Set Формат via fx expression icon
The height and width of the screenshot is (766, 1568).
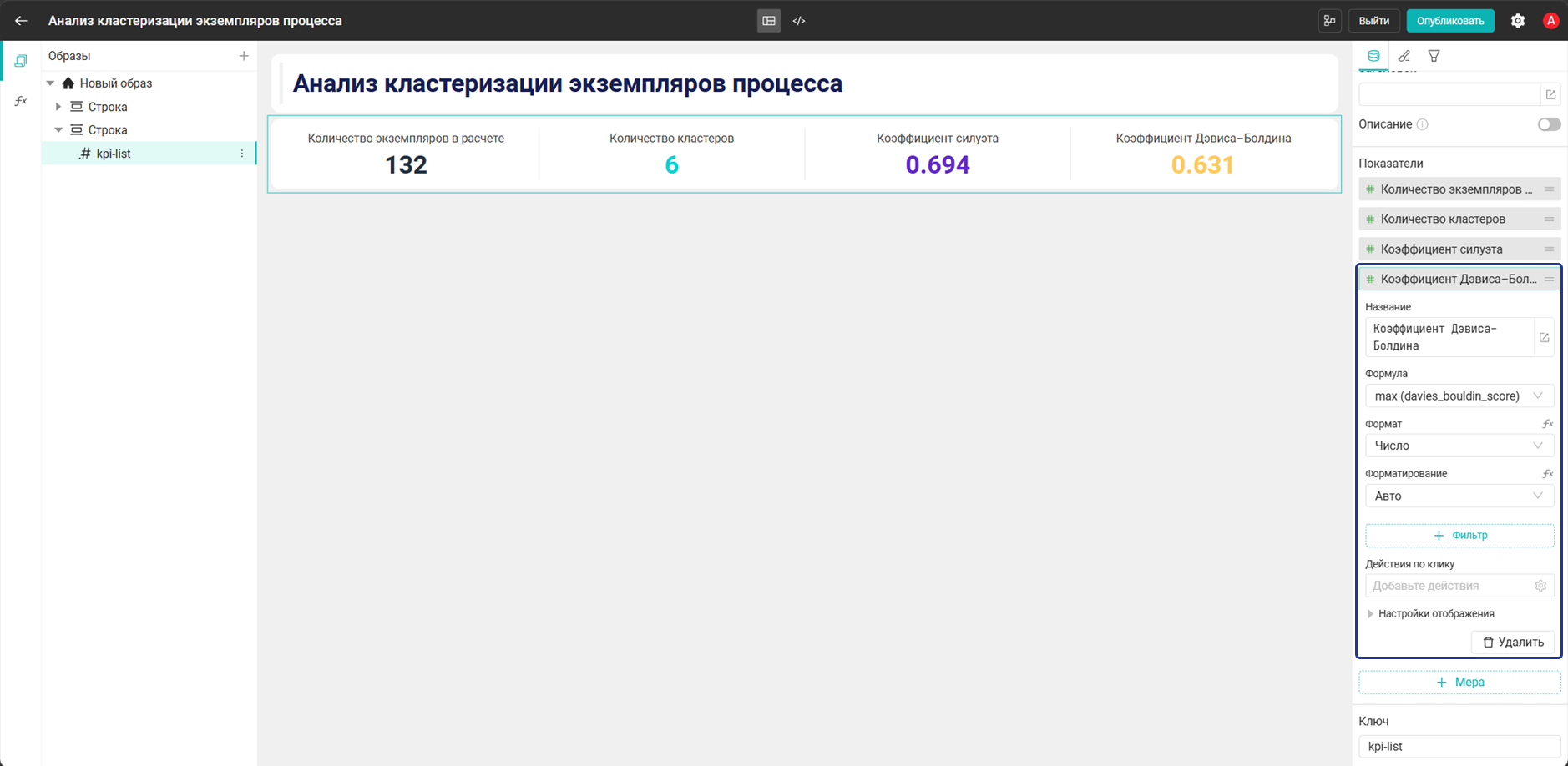click(1547, 424)
